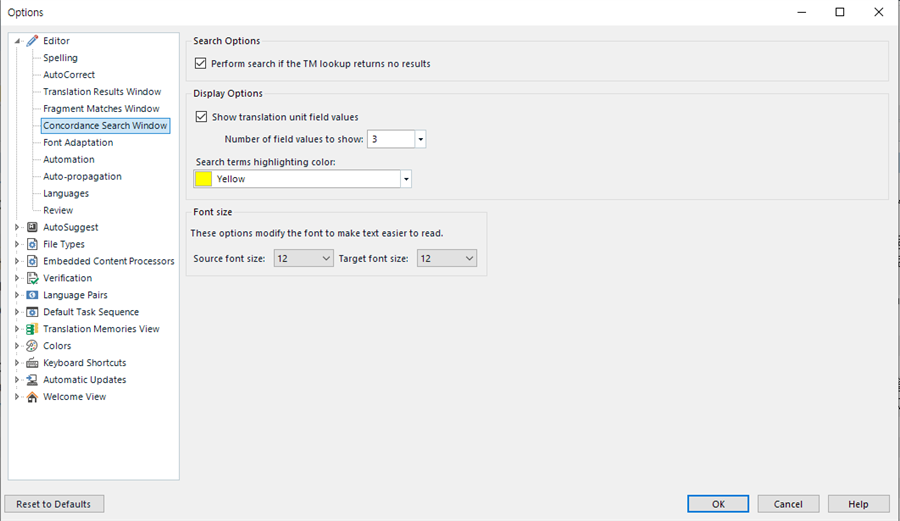
Task: Select Concordance Search Window item
Action: (105, 126)
